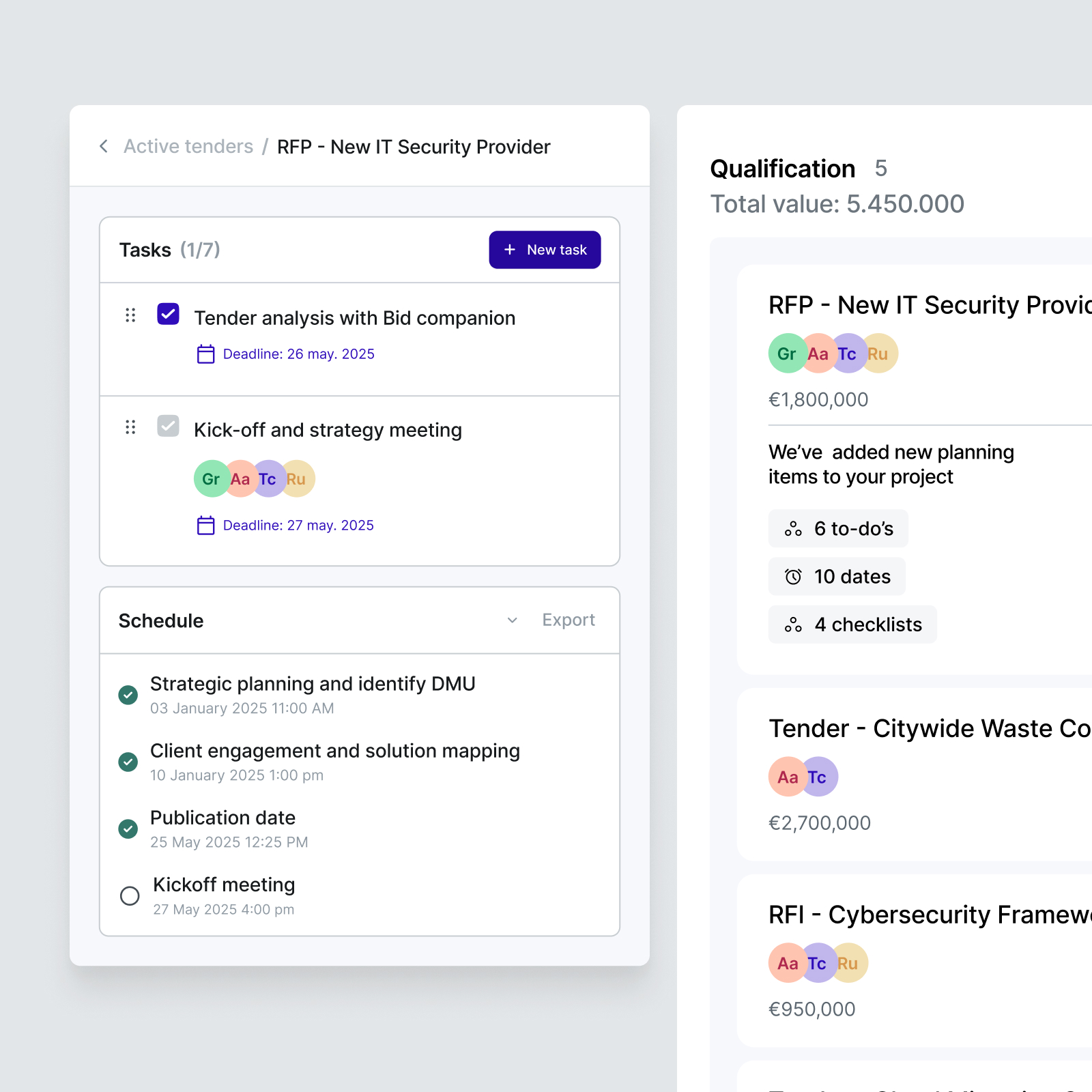Open Publication date schedule item
The height and width of the screenshot is (1092, 1092).
(x=222, y=818)
